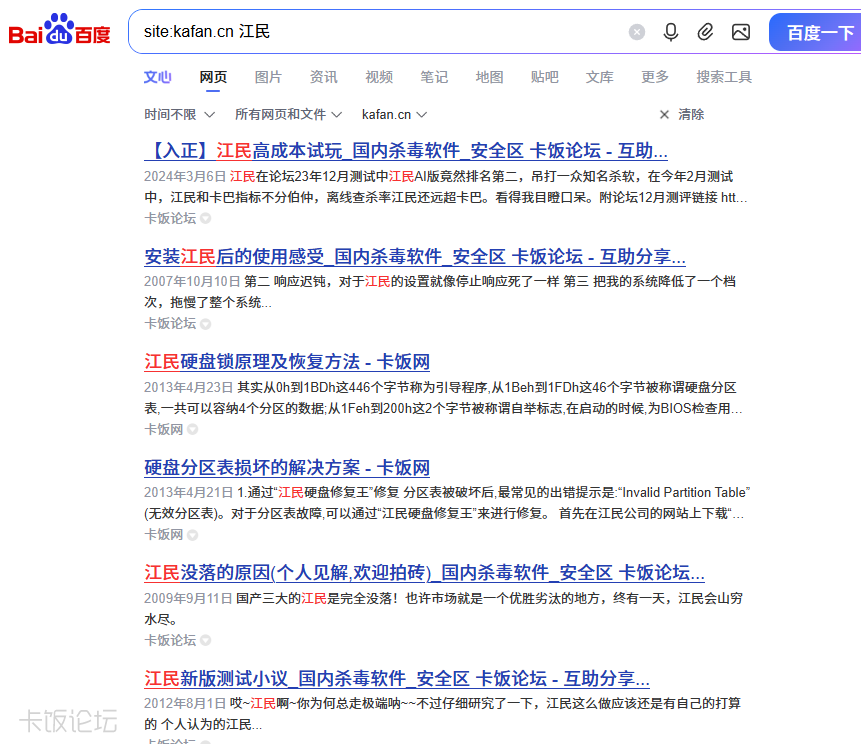Screen dimensions: 861x744
Task: Open the 笔记 tab
Action: tap(434, 77)
